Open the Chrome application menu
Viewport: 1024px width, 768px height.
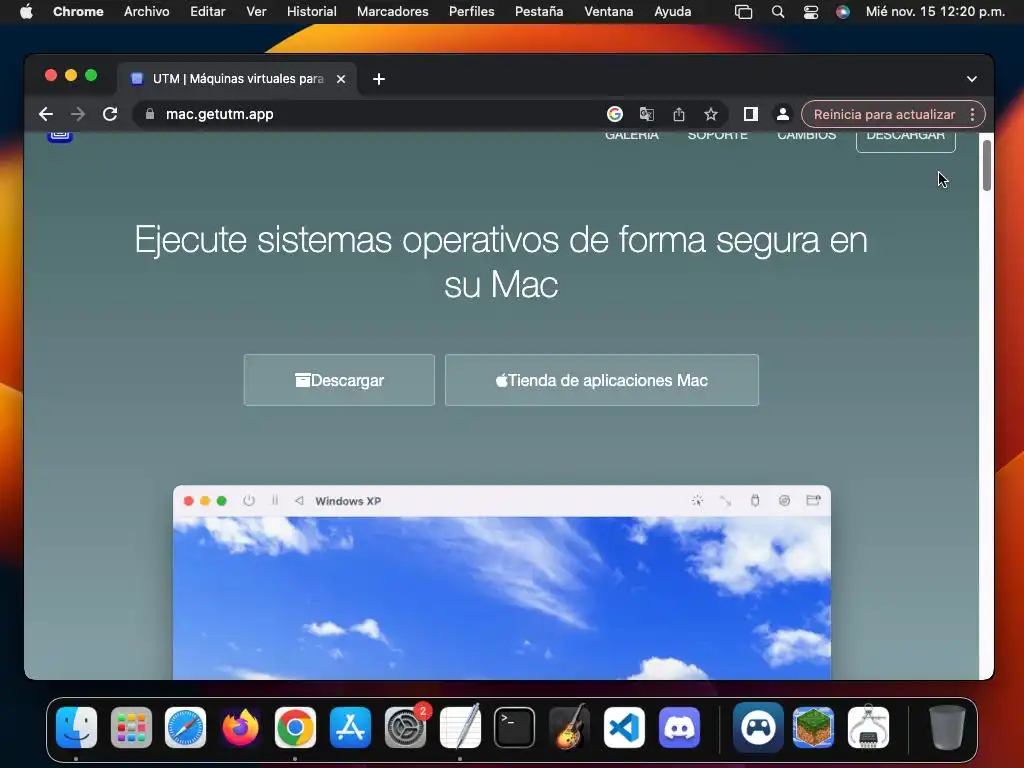tap(78, 11)
